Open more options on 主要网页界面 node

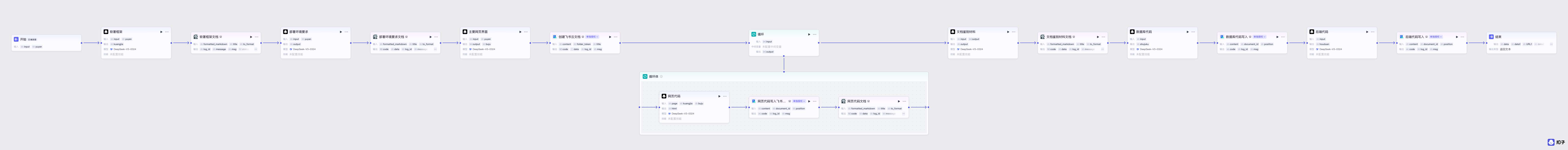tap(526, 31)
